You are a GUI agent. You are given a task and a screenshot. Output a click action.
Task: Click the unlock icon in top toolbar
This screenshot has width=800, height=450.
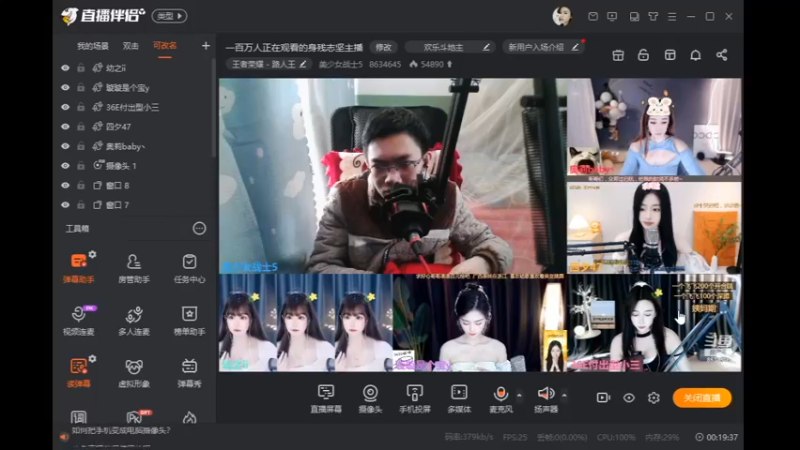coord(643,55)
